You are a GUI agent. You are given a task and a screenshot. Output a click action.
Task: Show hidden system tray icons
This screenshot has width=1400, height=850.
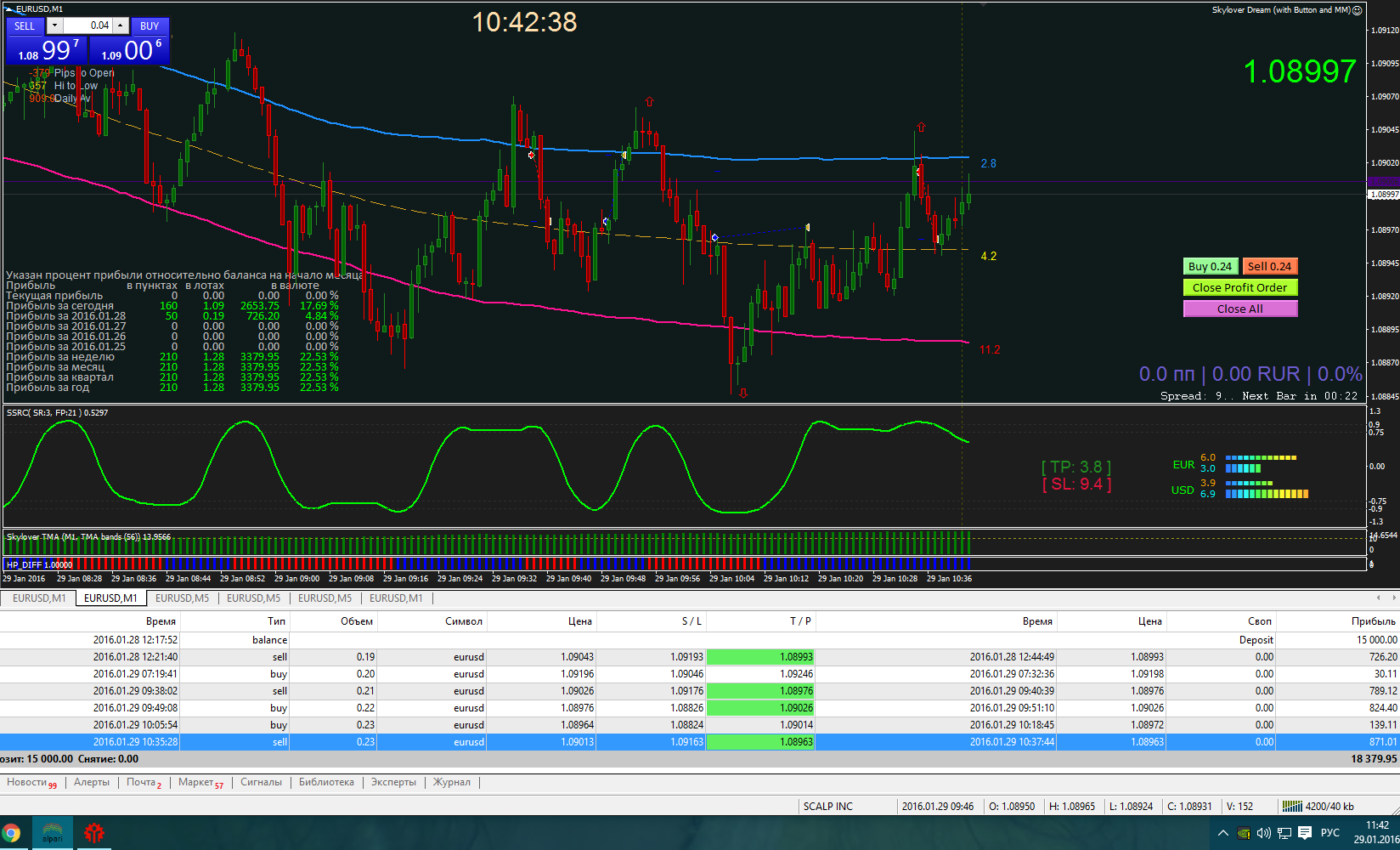(1223, 833)
